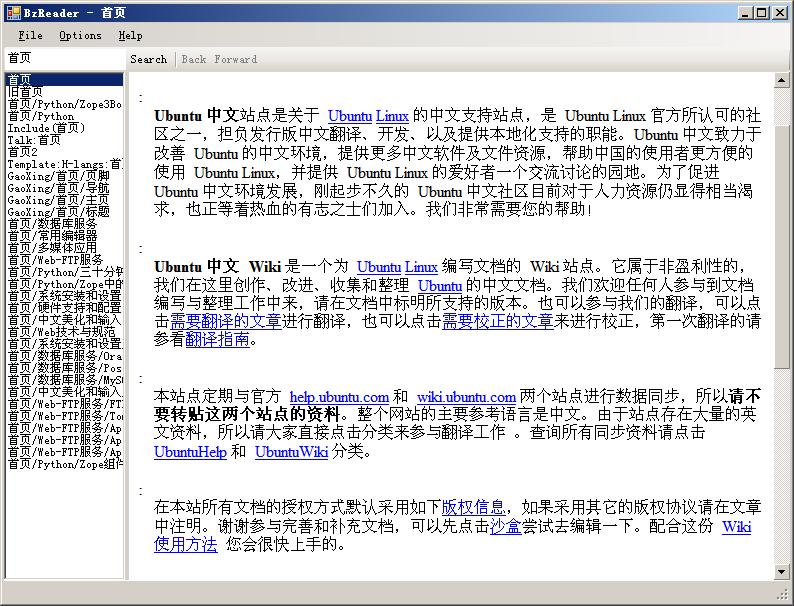Select 首页/Python/Zope中的 entry in the list

64,284
